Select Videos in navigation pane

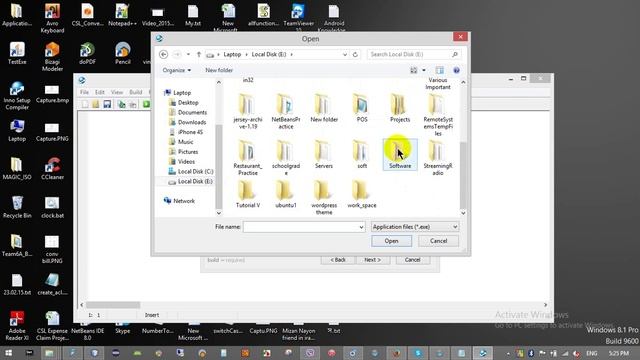pyautogui.click(x=186, y=162)
